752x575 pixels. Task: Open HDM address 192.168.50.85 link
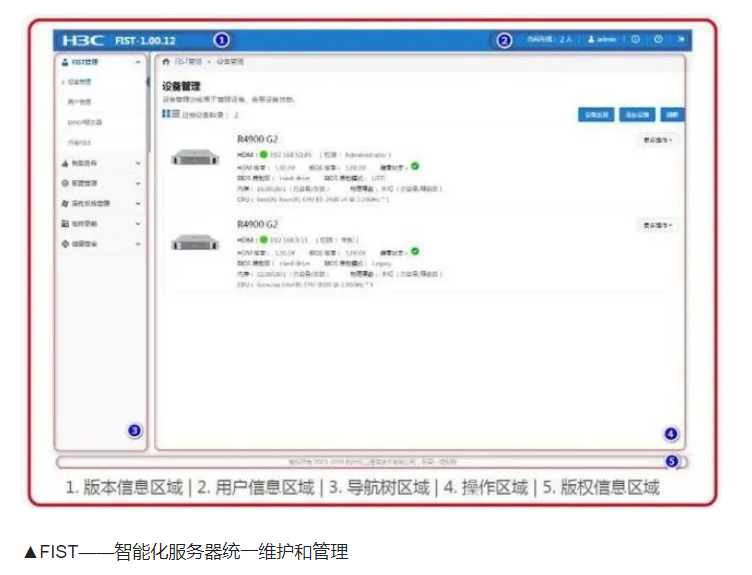[x=291, y=154]
